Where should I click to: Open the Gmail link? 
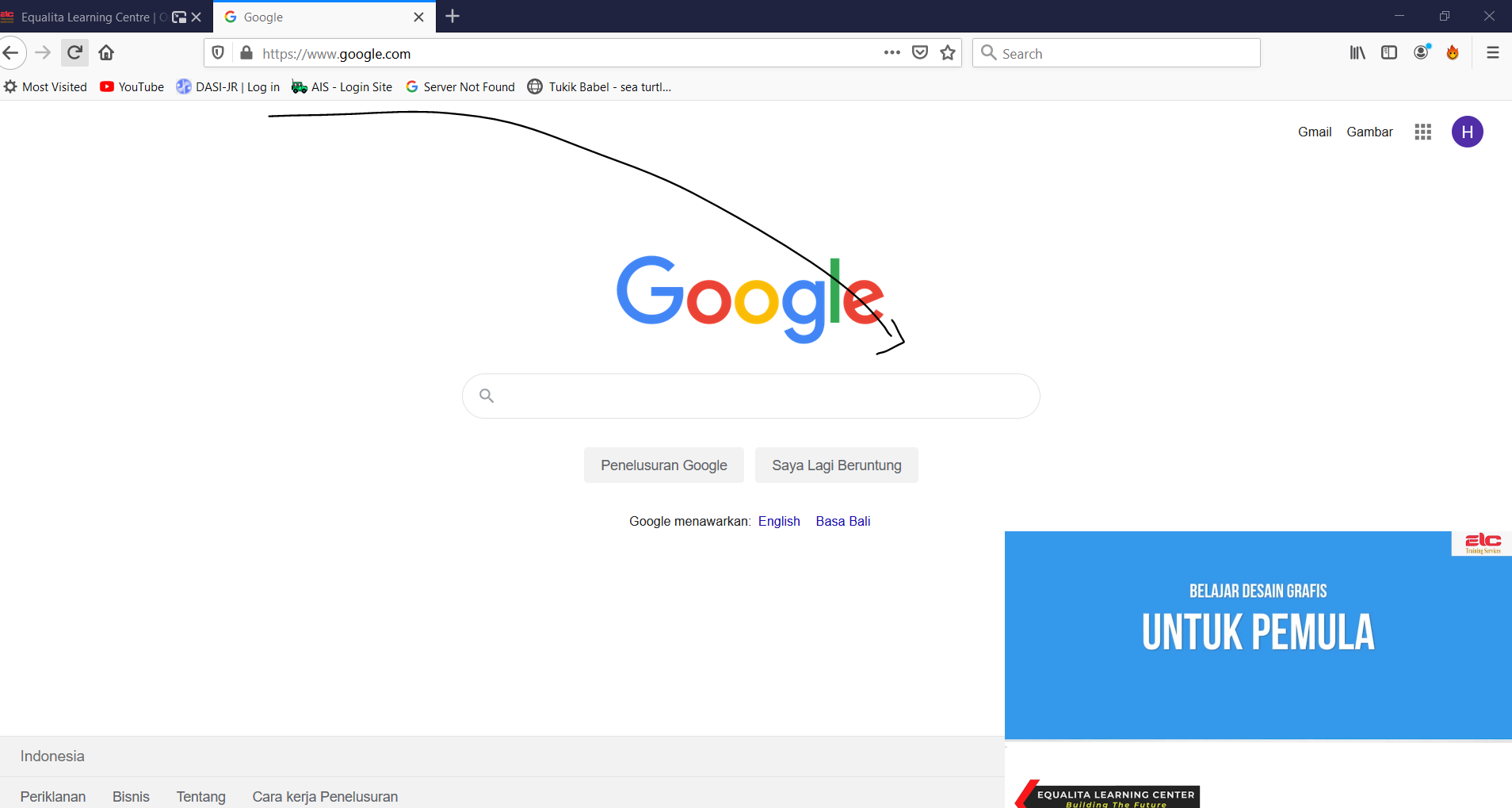pos(1314,132)
